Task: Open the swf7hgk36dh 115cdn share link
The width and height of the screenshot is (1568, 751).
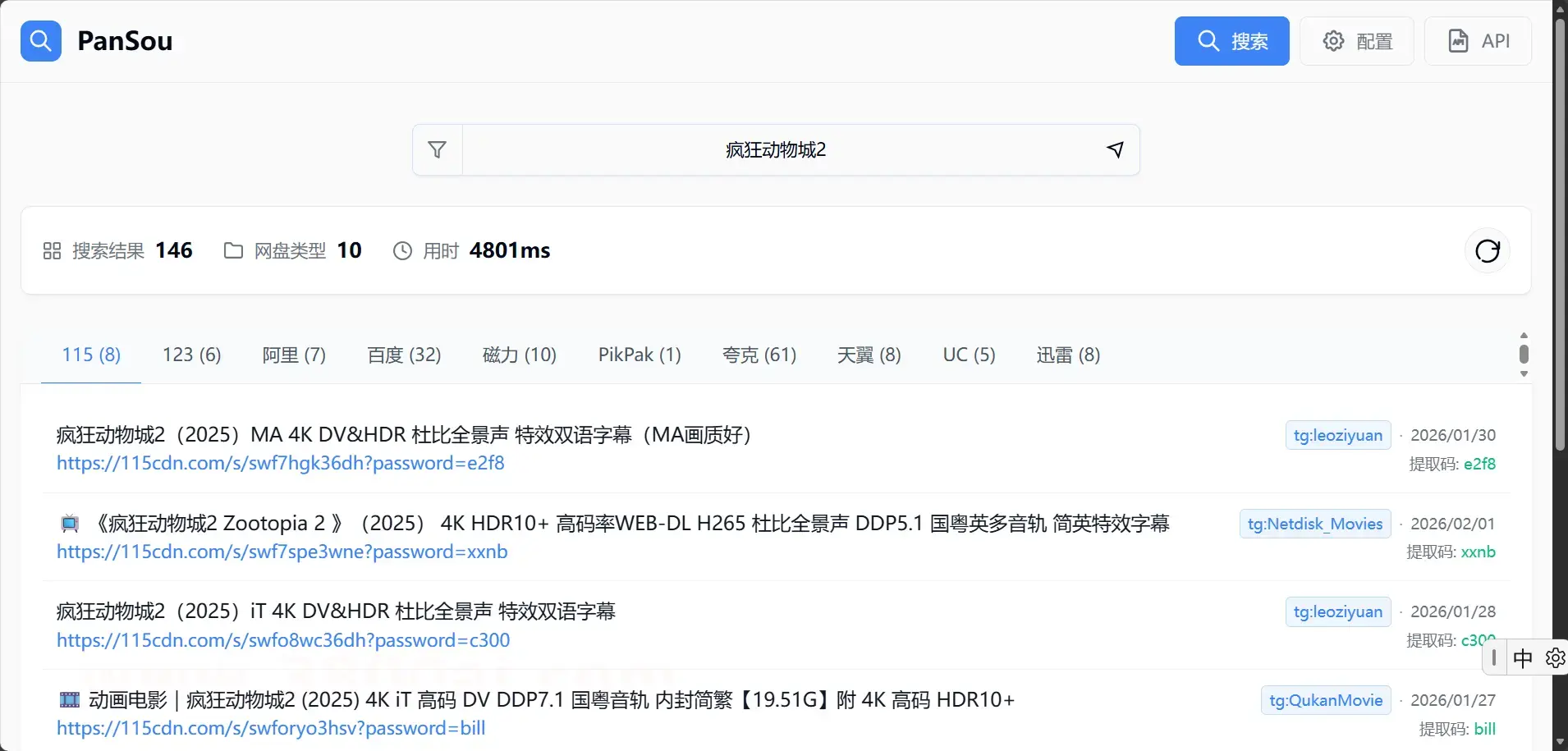Action: 280,463
